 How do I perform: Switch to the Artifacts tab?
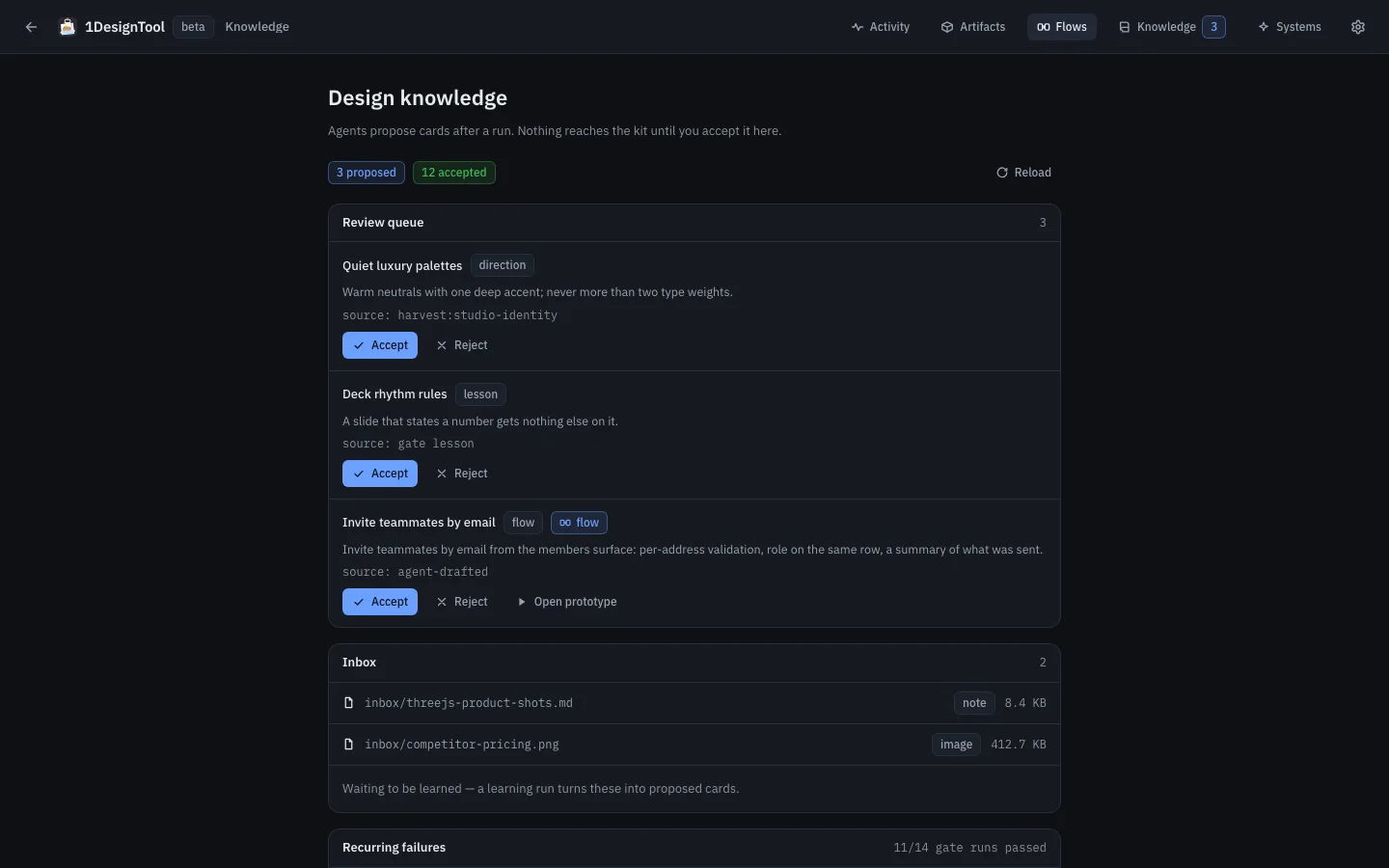click(x=973, y=27)
